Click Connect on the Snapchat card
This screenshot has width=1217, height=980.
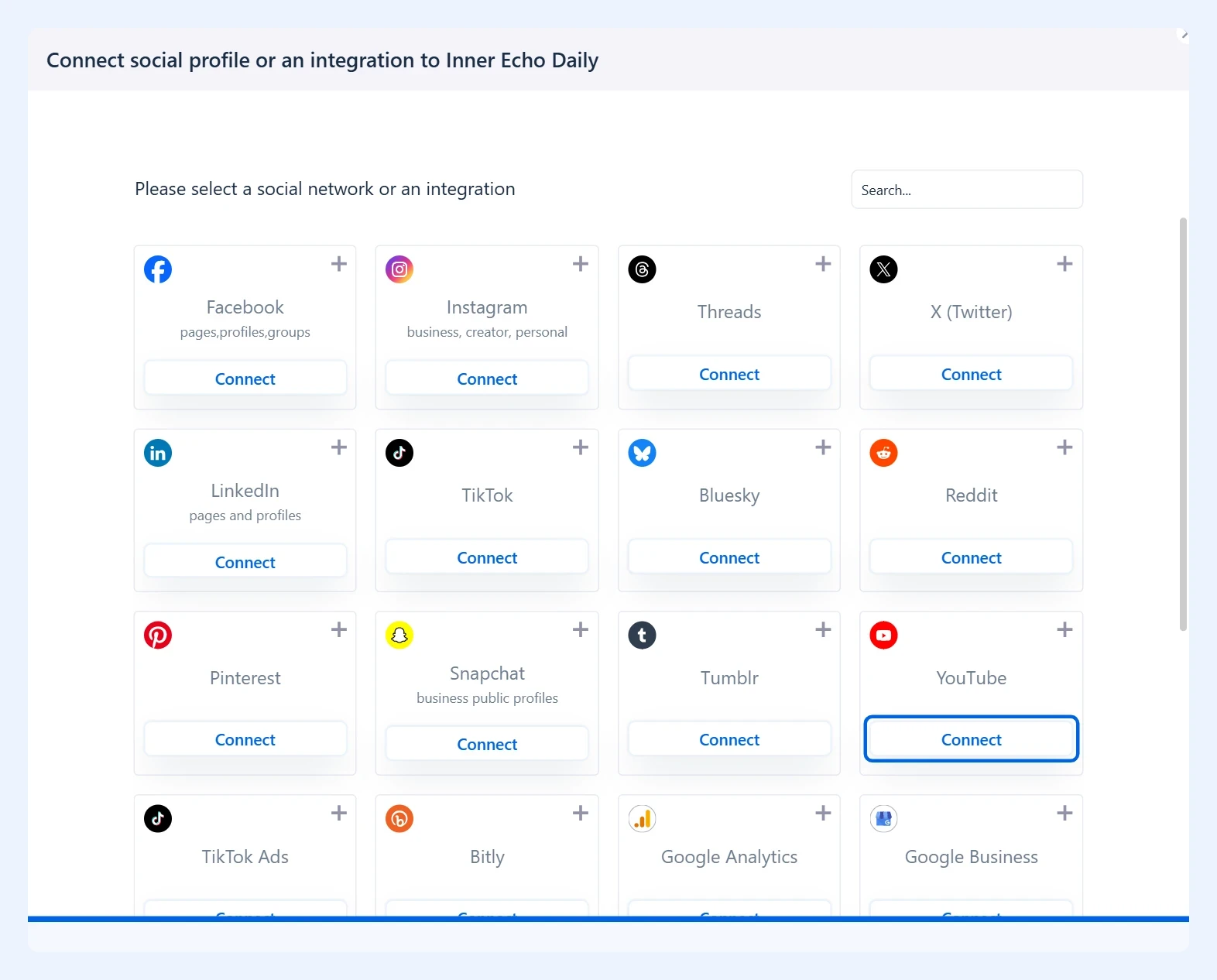click(487, 744)
